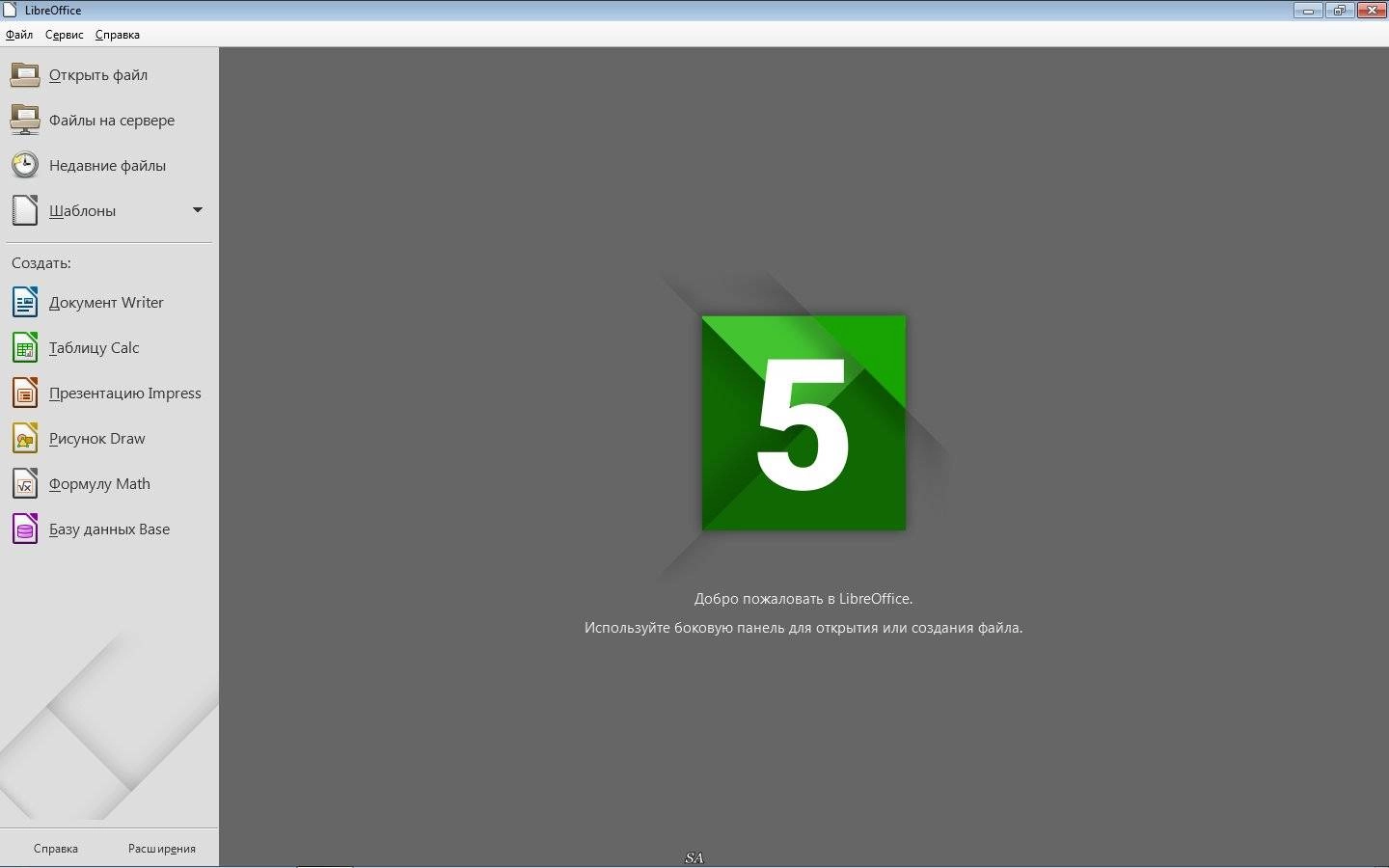Click the Base database icon
The height and width of the screenshot is (868, 1389).
pyautogui.click(x=25, y=529)
